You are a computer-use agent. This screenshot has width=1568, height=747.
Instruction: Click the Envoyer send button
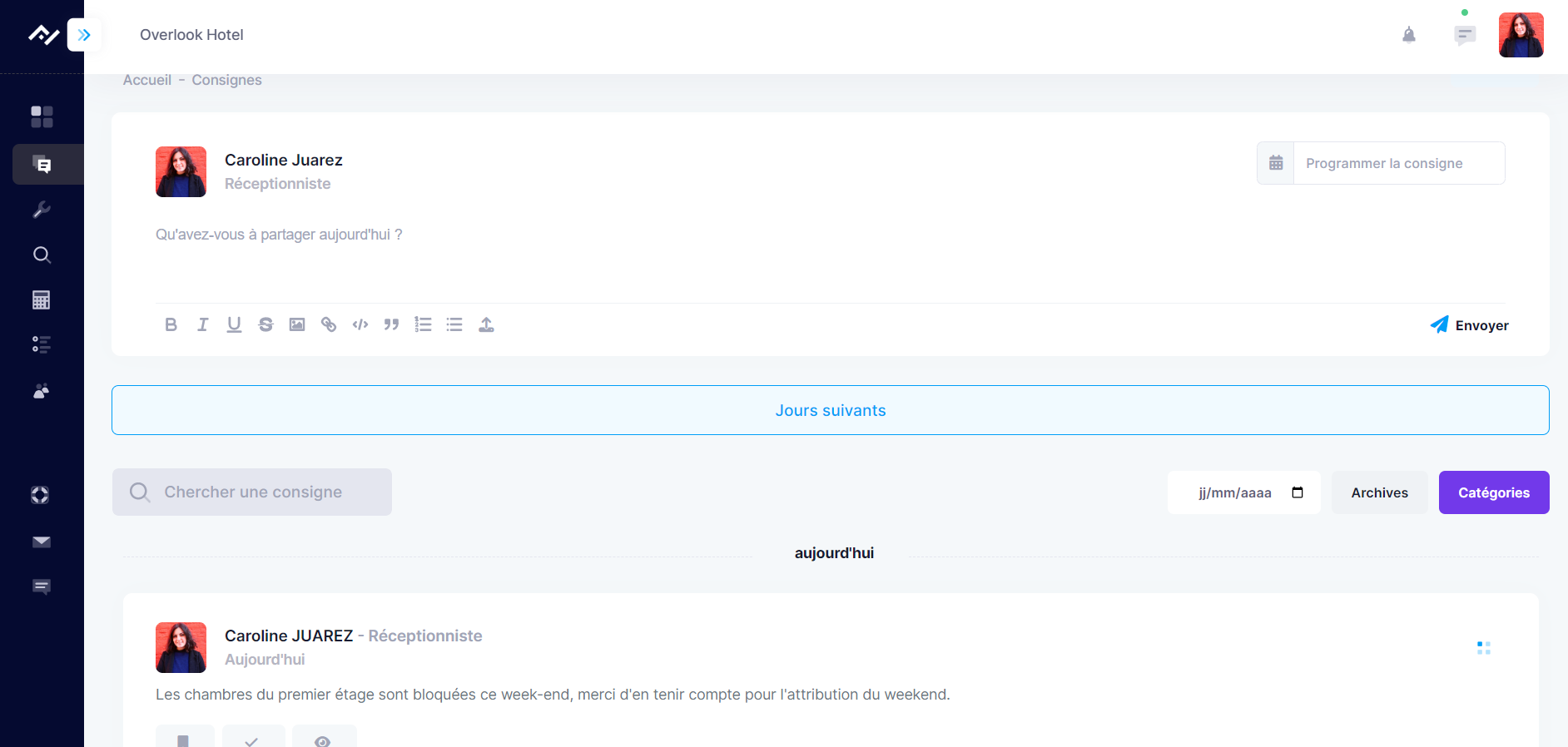point(1469,325)
